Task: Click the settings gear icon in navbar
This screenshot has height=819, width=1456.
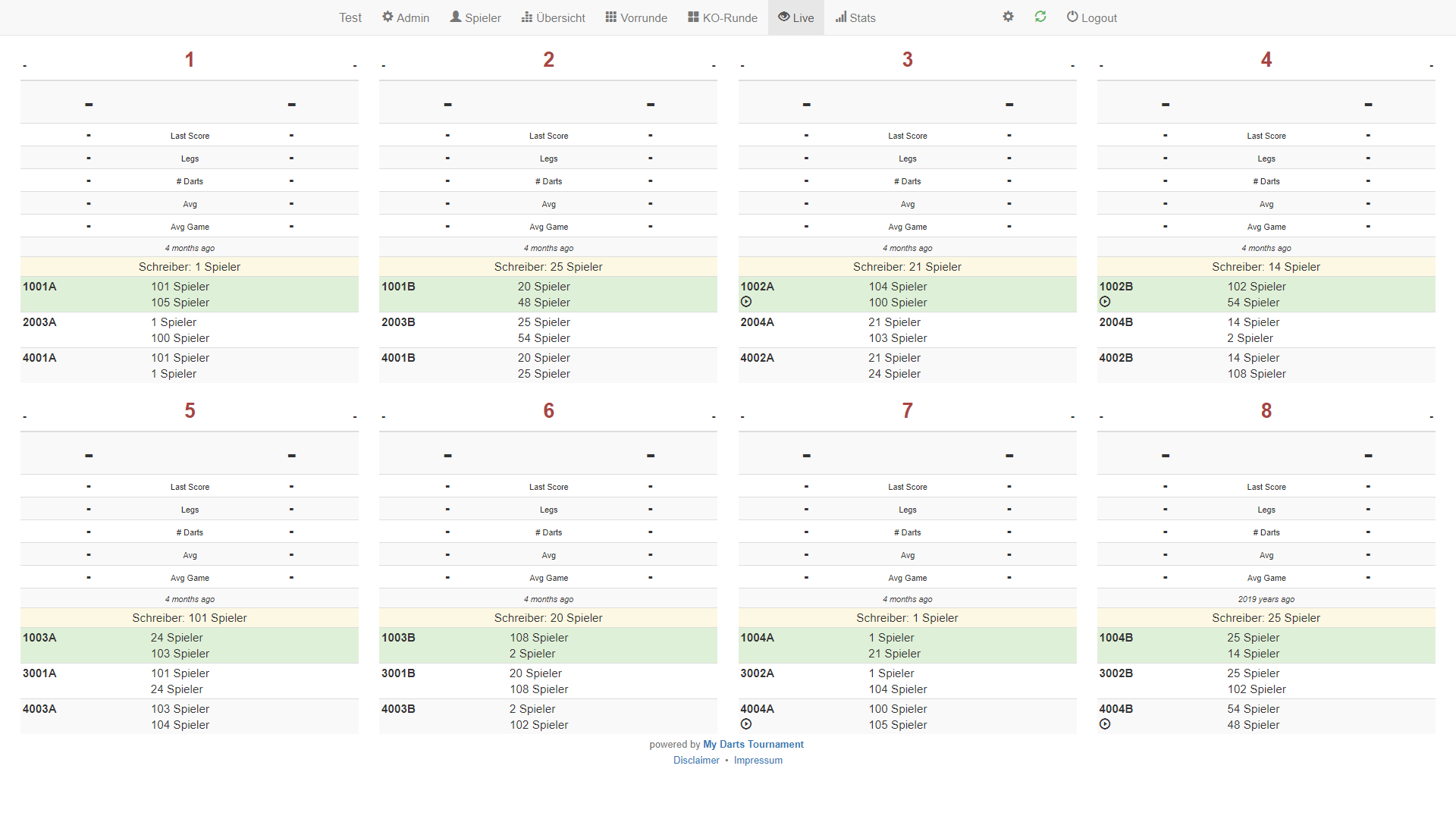Action: (x=1008, y=17)
